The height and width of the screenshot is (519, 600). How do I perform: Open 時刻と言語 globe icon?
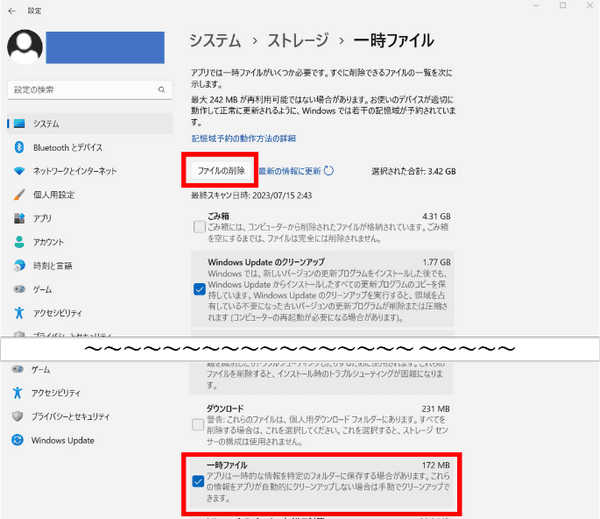(19, 265)
